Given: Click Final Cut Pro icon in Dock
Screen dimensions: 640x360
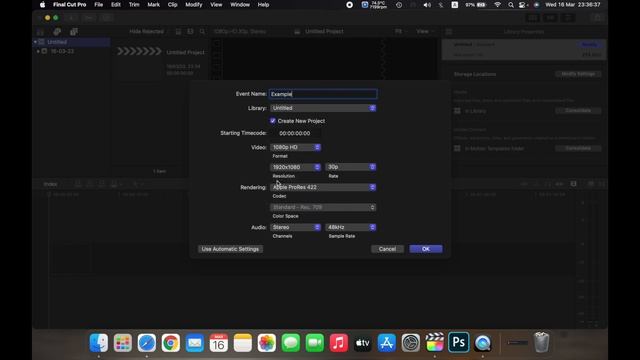Looking at the screenshot, I should (435, 342).
